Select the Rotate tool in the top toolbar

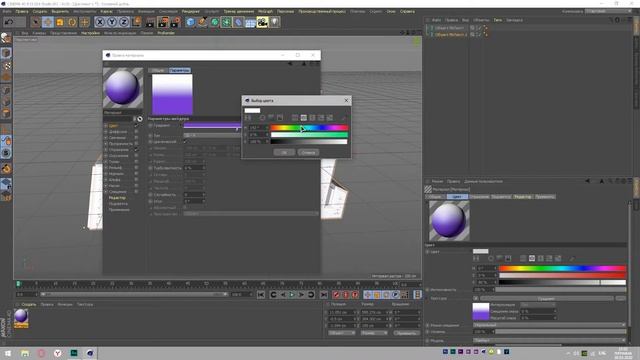72,22
